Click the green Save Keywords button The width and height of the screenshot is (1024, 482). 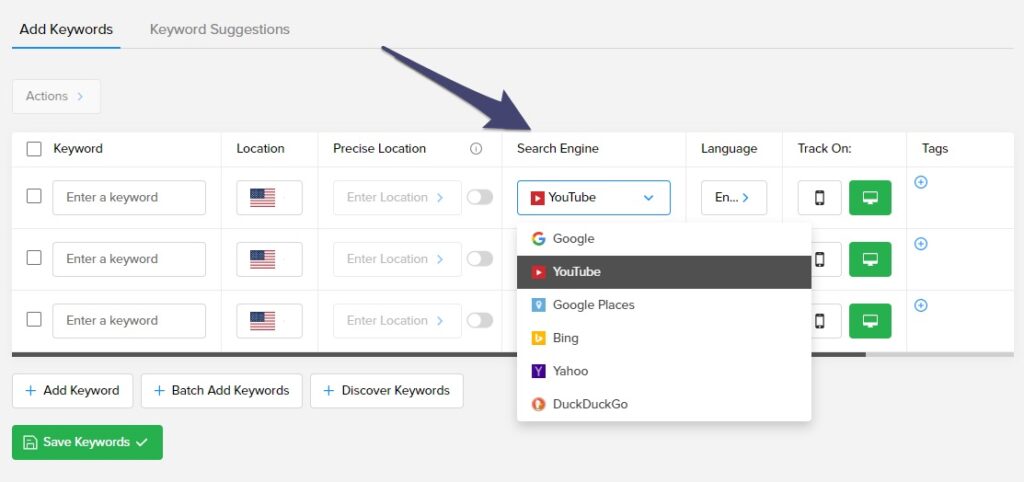(x=87, y=442)
